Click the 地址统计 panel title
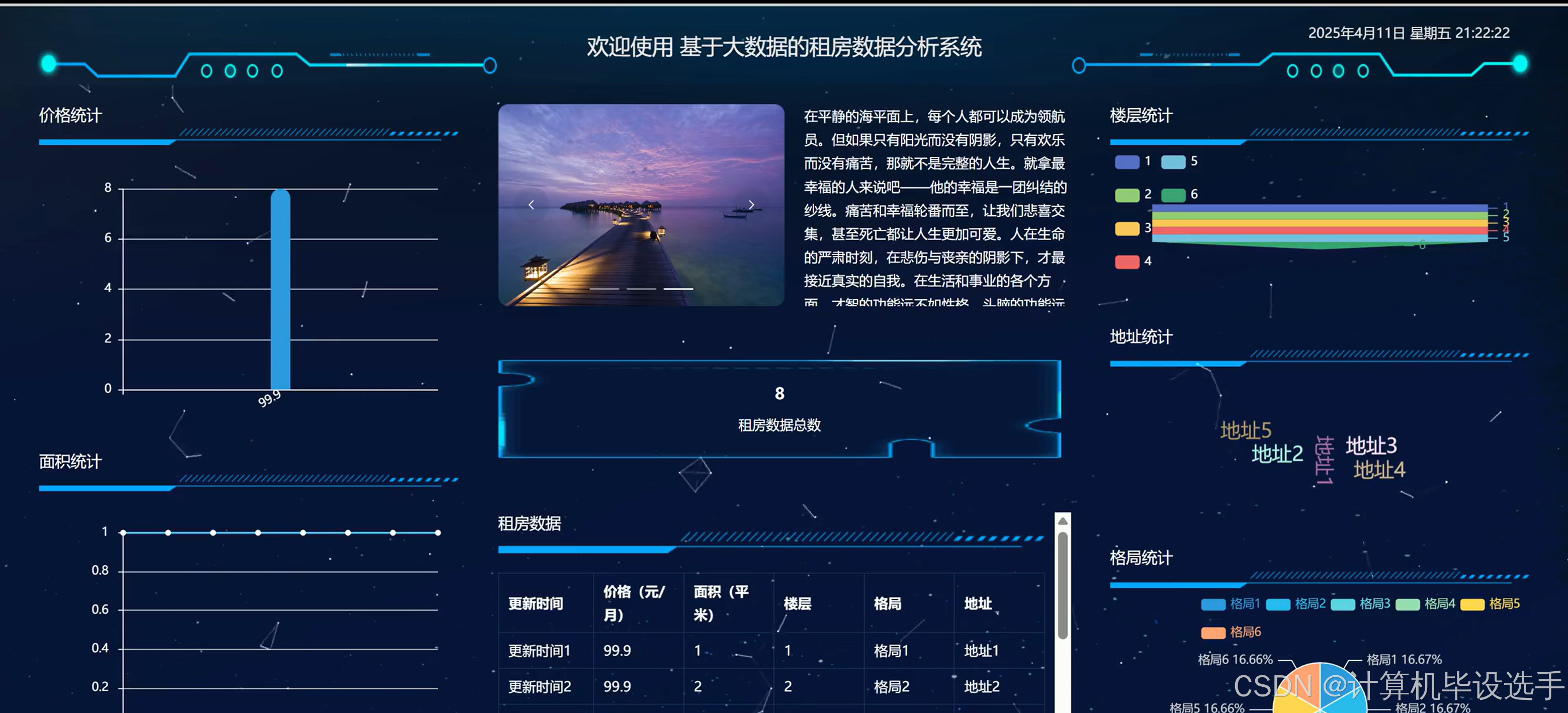 pyautogui.click(x=1141, y=336)
